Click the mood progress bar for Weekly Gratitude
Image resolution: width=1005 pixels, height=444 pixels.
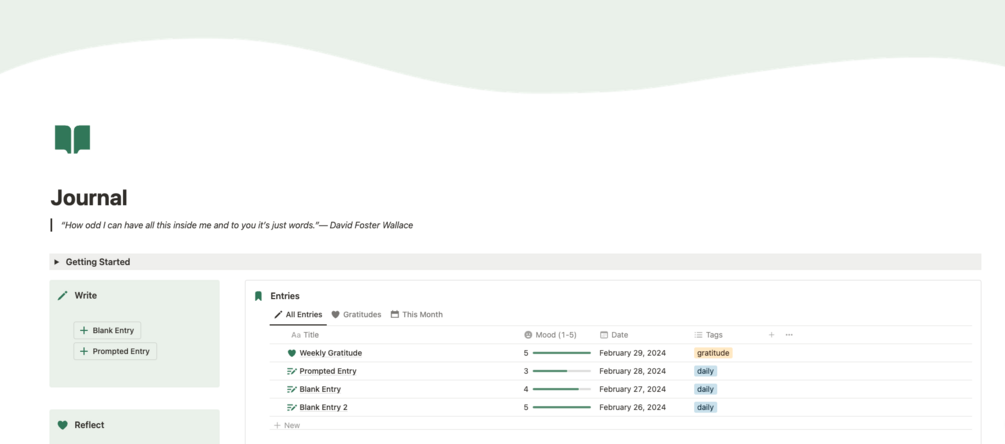[x=561, y=353]
